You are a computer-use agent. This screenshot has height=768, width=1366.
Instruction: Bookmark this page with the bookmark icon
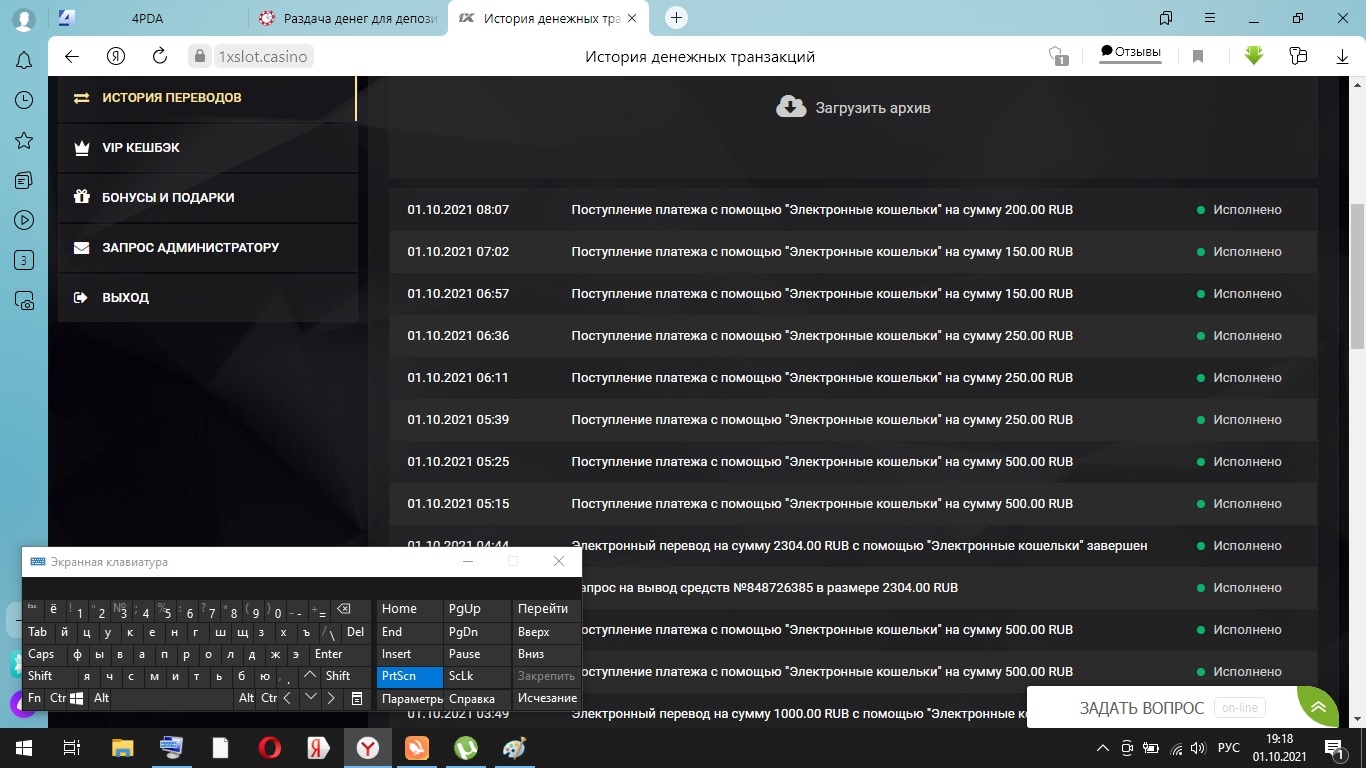point(1198,57)
